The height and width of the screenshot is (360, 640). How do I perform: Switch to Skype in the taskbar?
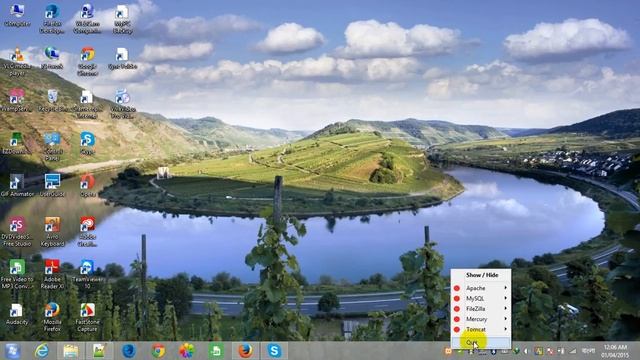coord(274,351)
